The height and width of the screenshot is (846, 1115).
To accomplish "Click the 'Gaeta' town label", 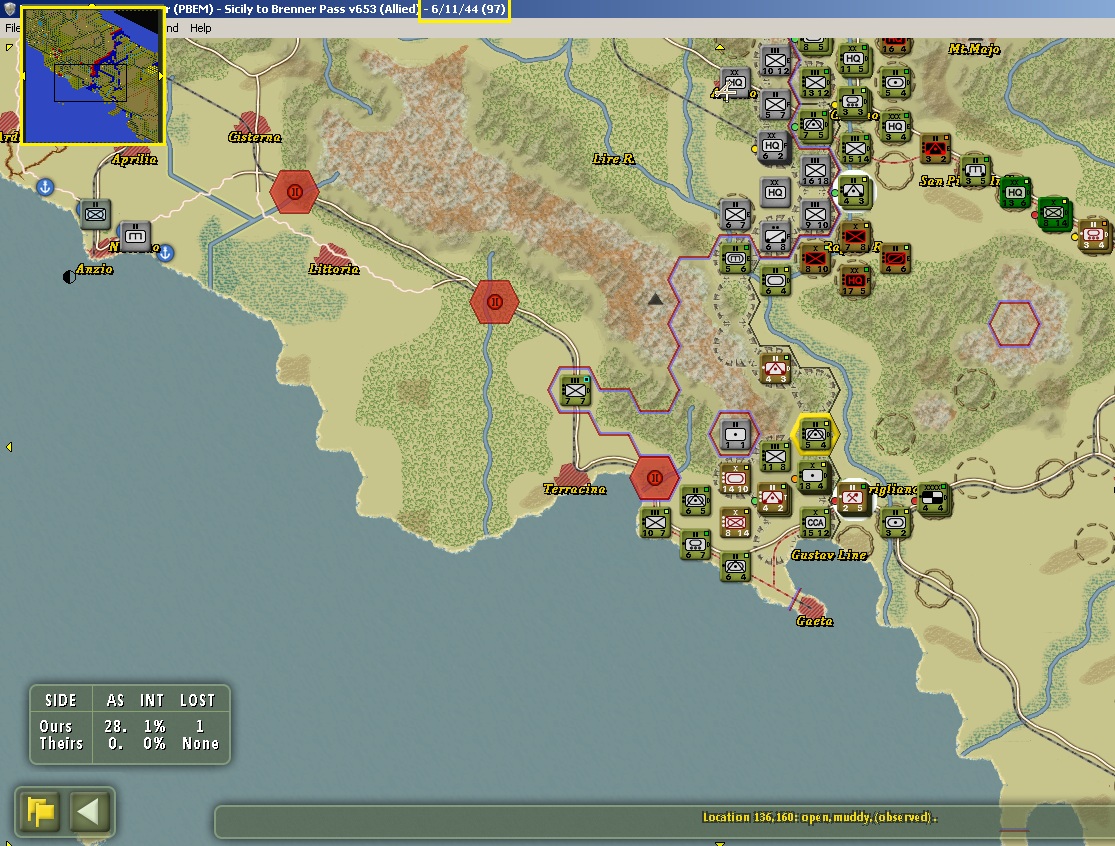I will [815, 621].
